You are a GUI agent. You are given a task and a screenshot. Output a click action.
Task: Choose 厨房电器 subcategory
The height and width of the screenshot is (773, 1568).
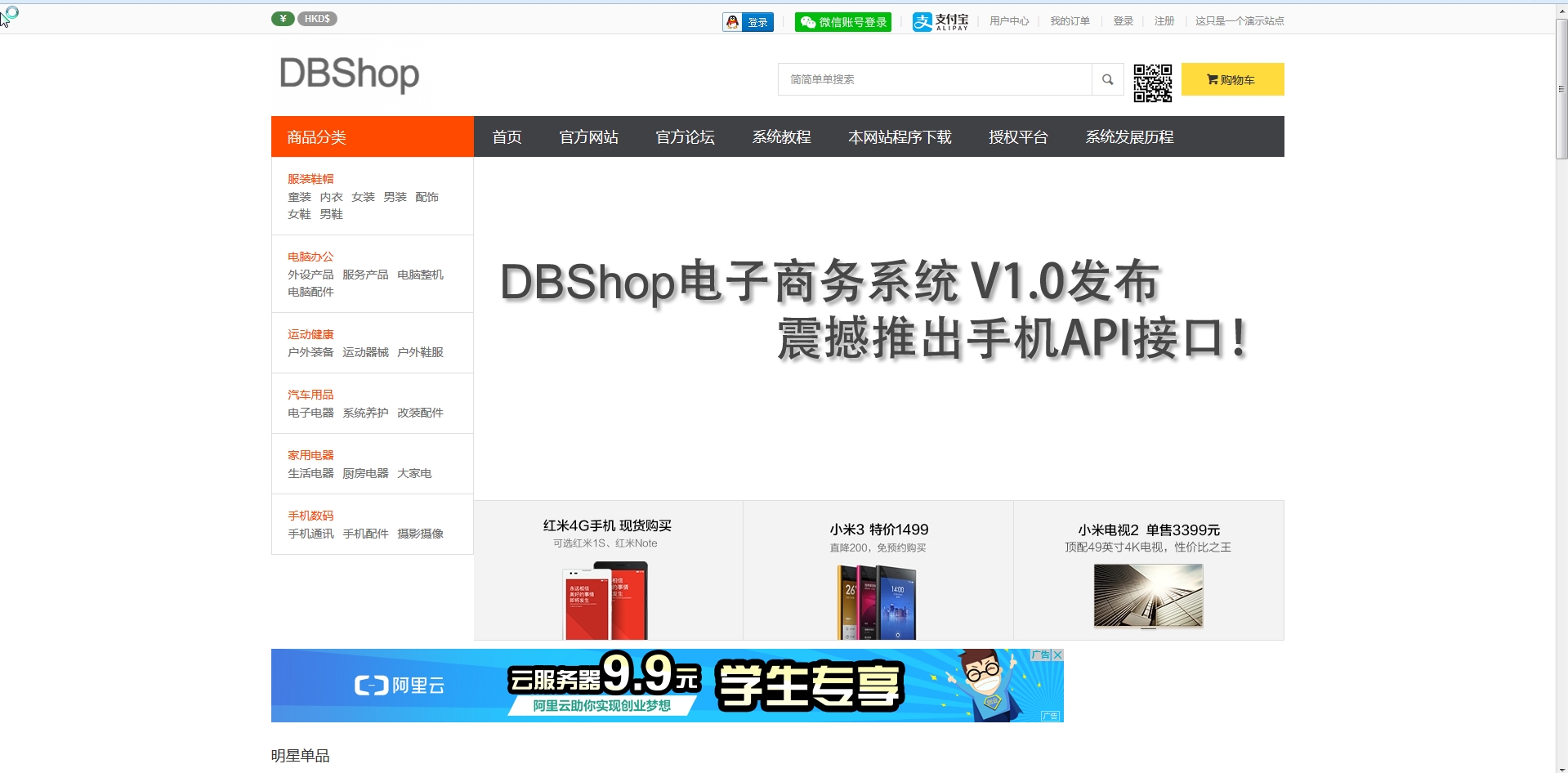pyautogui.click(x=365, y=473)
